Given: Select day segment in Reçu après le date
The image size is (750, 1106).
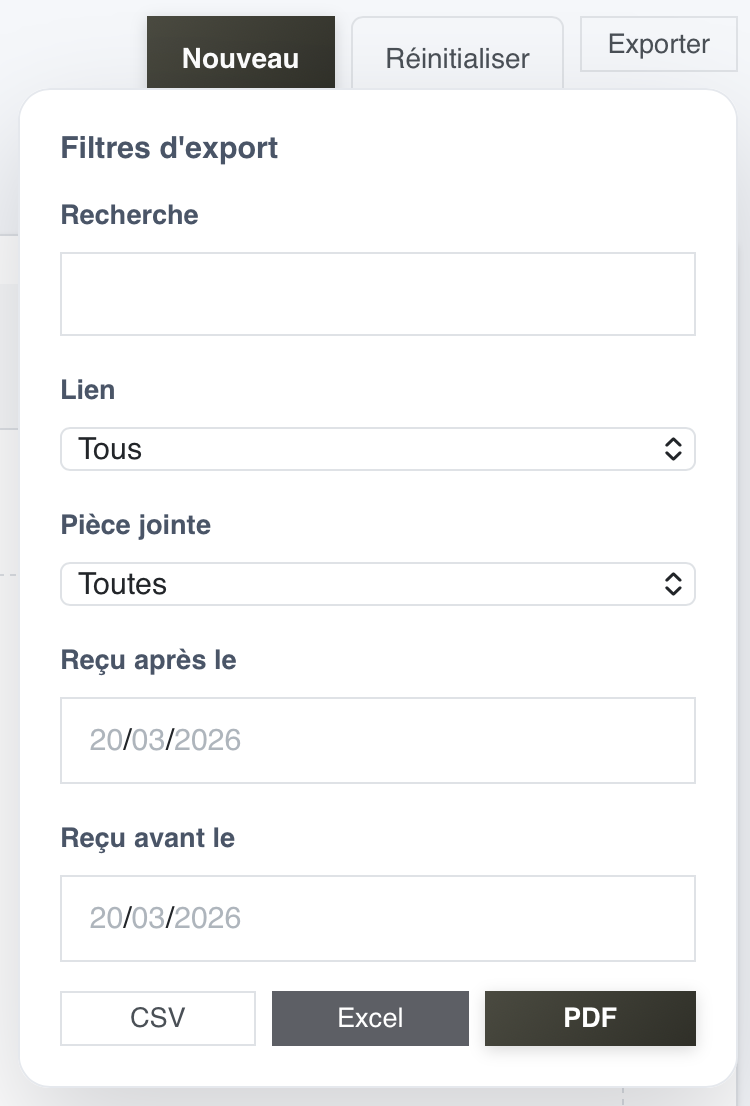Looking at the screenshot, I should tap(105, 740).
